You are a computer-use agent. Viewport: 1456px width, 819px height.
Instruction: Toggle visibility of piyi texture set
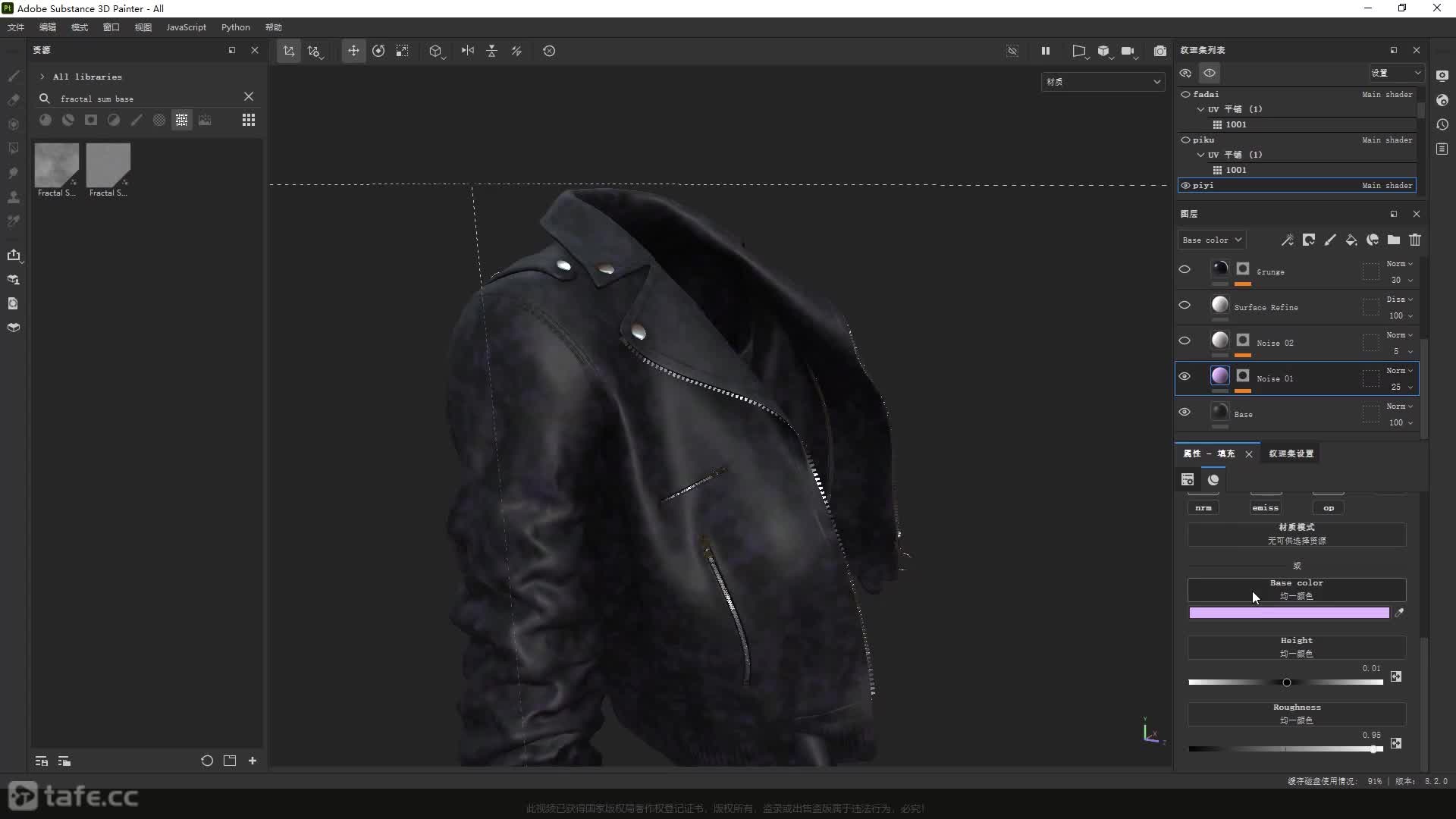pos(1185,185)
